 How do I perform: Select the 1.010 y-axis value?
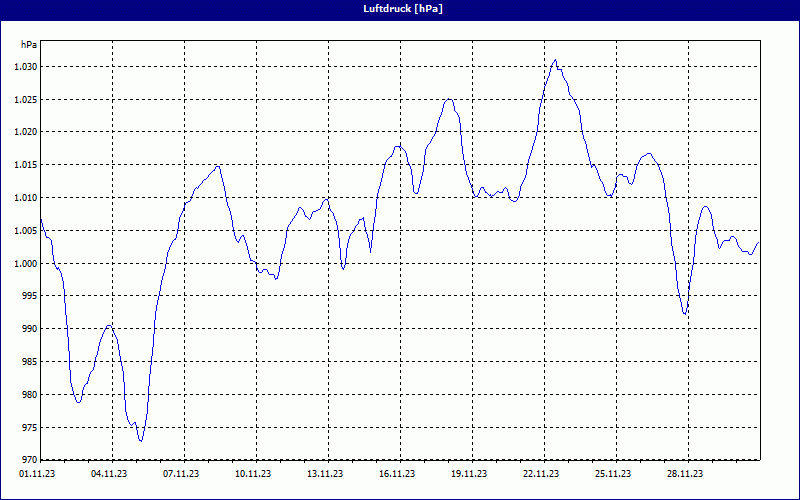(27, 197)
